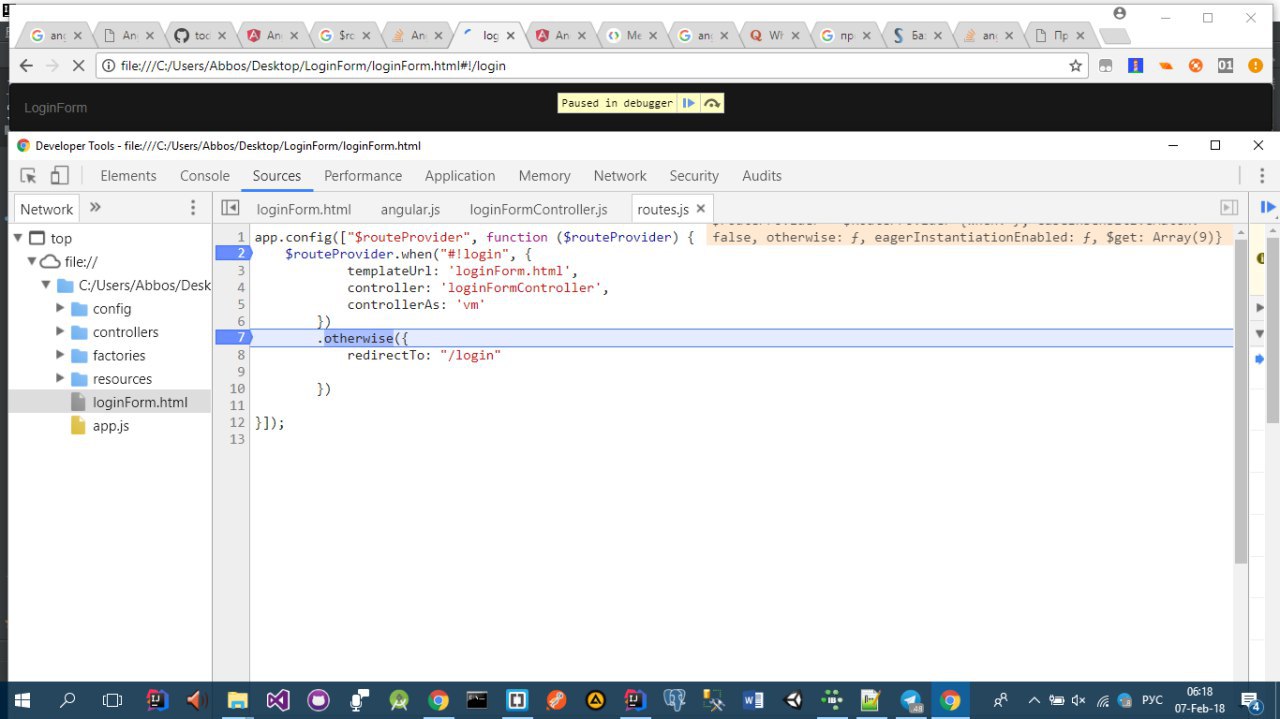This screenshot has height=719, width=1280.
Task: Toggle the device toolbar icon
Action: (60, 176)
